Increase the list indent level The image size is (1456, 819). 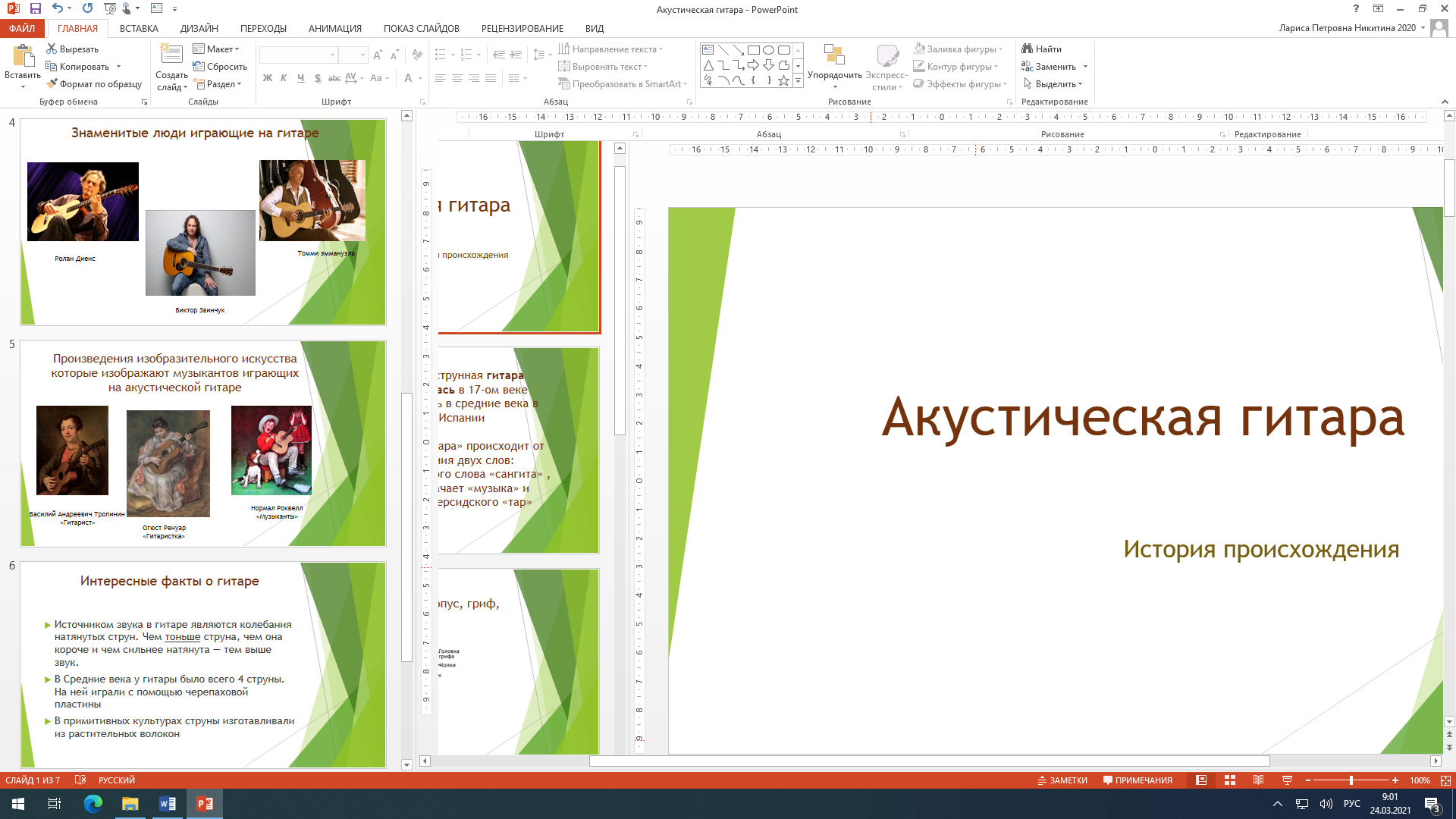516,55
